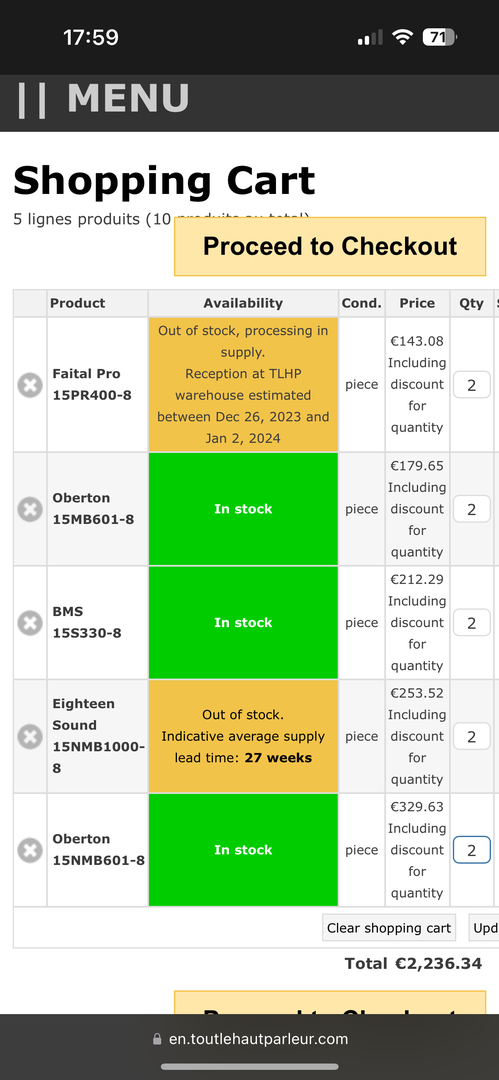The image size is (499, 1080).
Task: Remove Oberton 15MB601-8 with x icon
Action: (30, 509)
